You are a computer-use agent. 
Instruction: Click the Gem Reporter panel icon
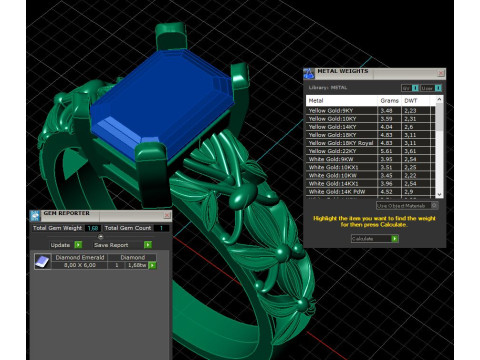(x=35, y=216)
